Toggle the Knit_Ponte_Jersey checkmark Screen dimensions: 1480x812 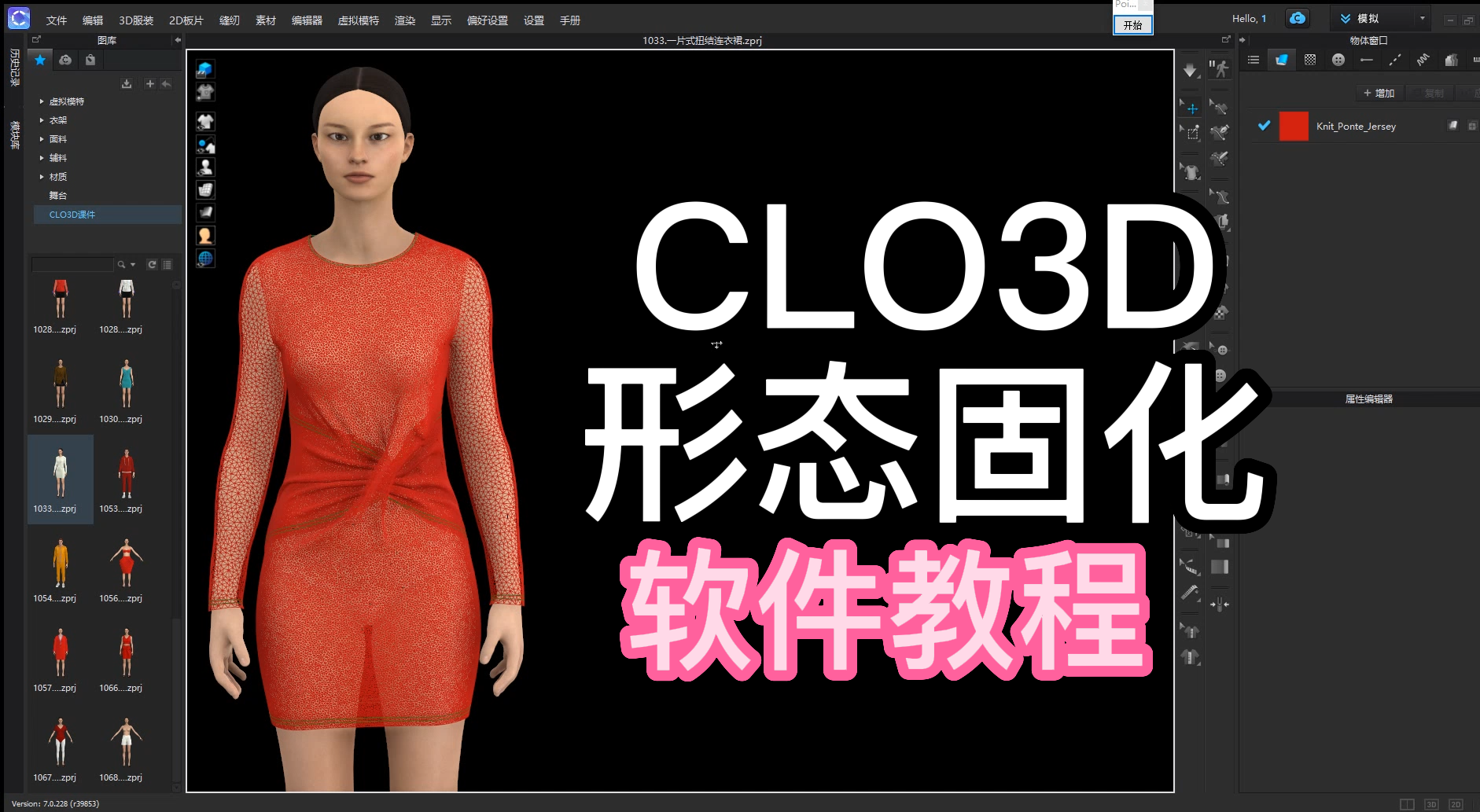pyautogui.click(x=1264, y=126)
